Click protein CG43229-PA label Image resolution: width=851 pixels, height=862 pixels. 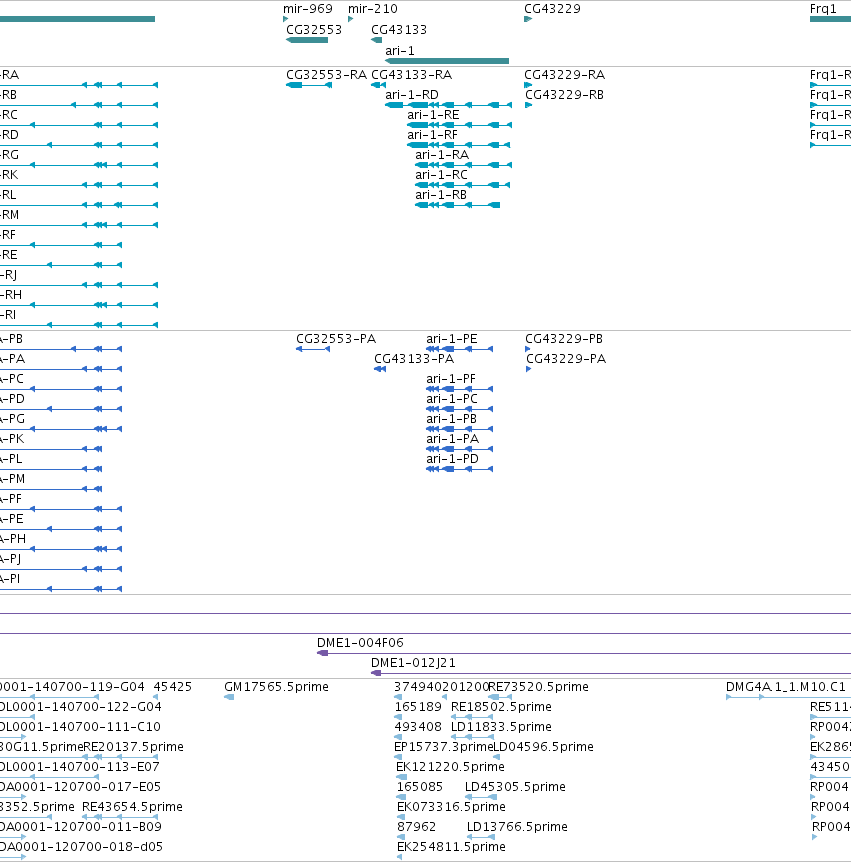[566, 359]
